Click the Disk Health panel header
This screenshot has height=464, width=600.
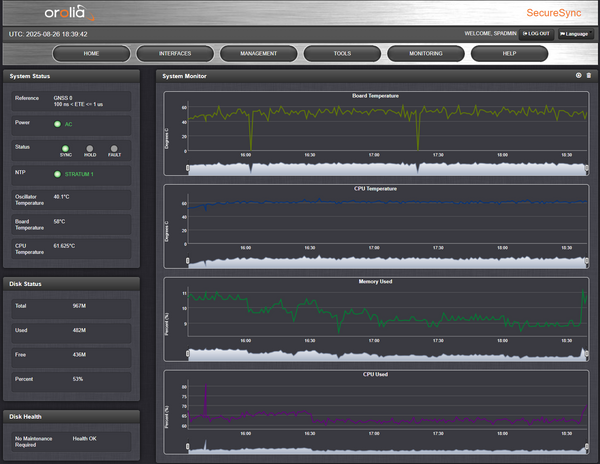pos(72,417)
